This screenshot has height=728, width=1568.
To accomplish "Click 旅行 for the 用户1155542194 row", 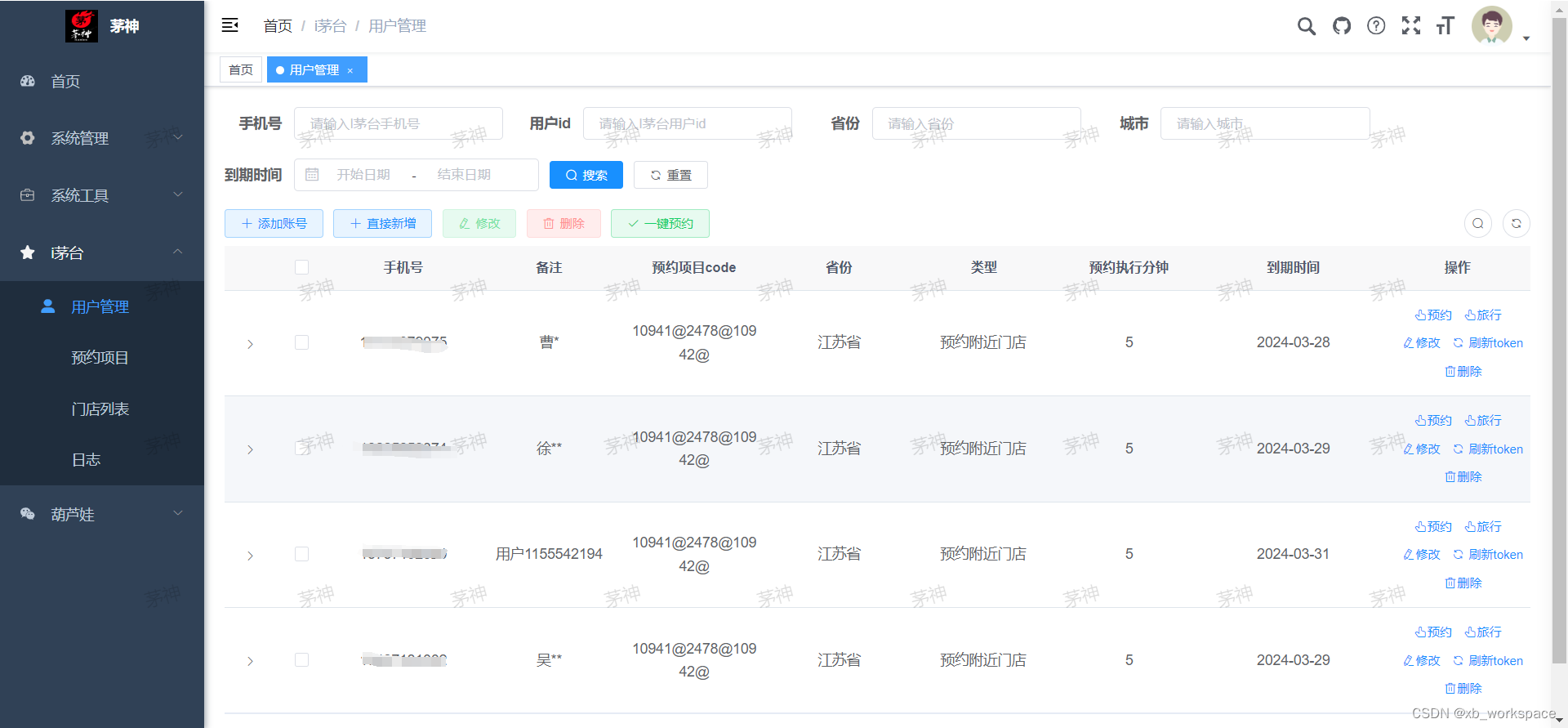I will [1483, 526].
